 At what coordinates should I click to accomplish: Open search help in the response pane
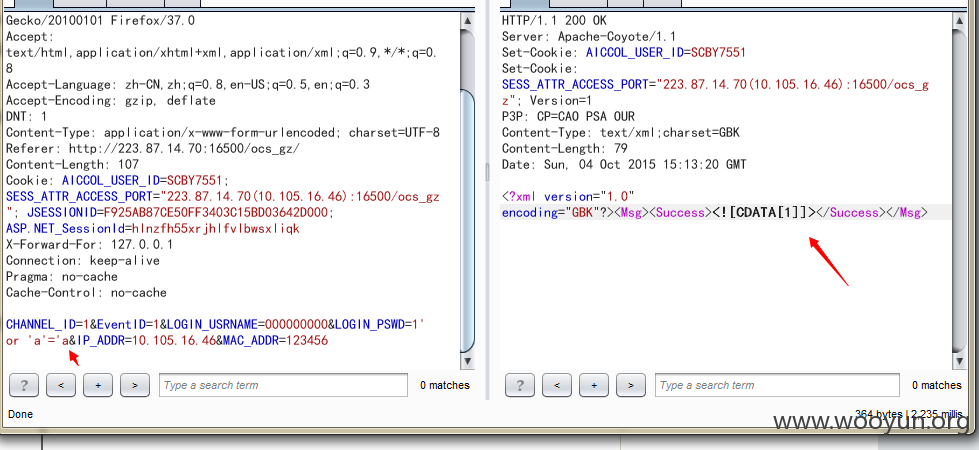519,385
